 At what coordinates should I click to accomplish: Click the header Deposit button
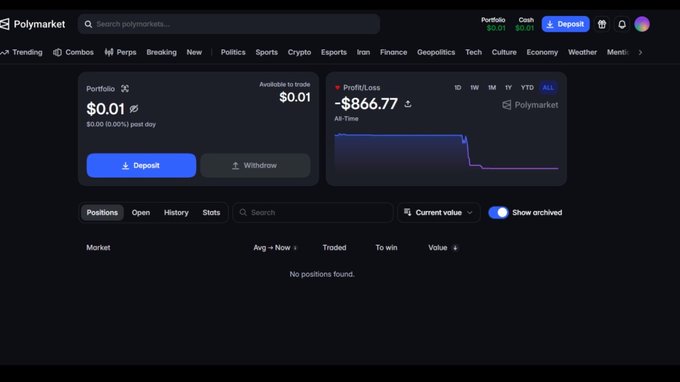(566, 24)
